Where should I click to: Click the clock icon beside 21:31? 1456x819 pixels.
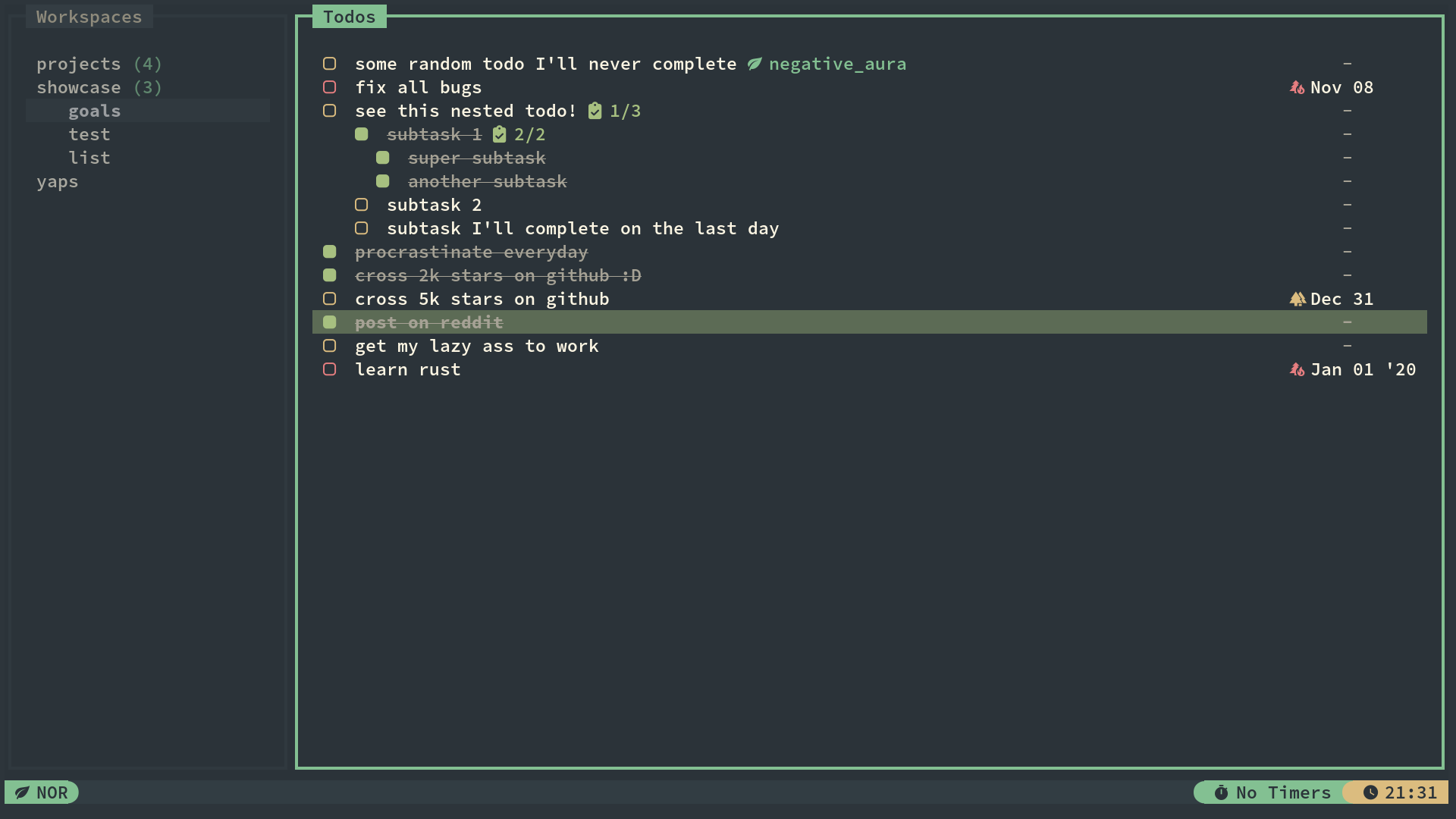coord(1370,792)
